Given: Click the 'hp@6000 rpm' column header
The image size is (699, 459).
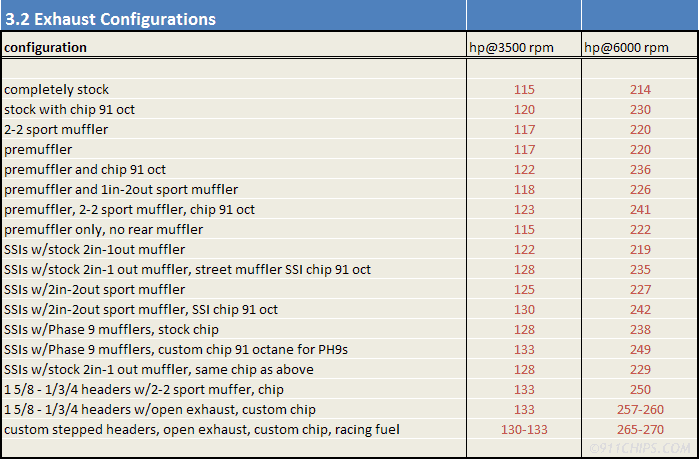Looking at the screenshot, I should click(626, 47).
